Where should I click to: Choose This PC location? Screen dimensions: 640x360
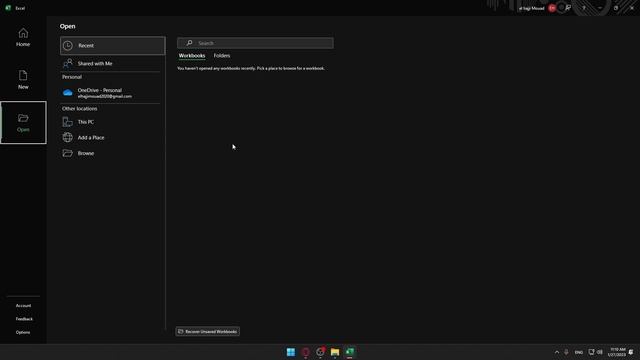(x=111, y=122)
